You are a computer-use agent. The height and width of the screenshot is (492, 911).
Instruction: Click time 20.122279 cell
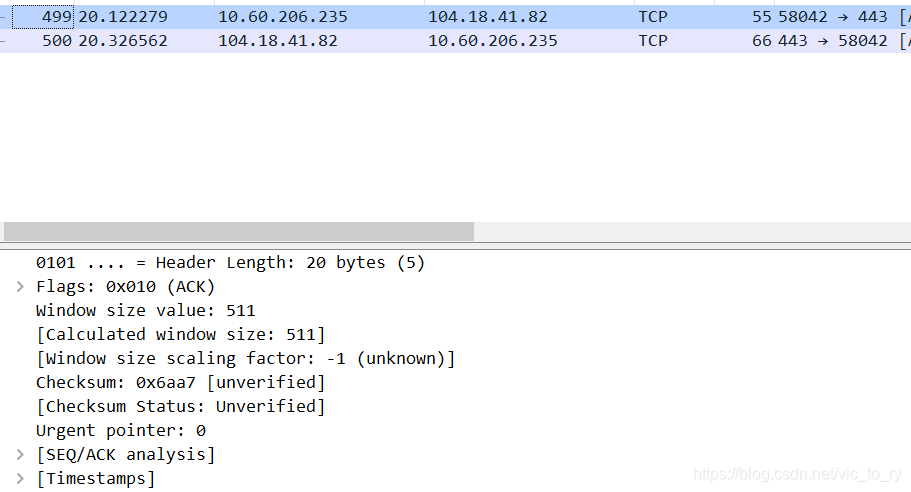(x=123, y=17)
